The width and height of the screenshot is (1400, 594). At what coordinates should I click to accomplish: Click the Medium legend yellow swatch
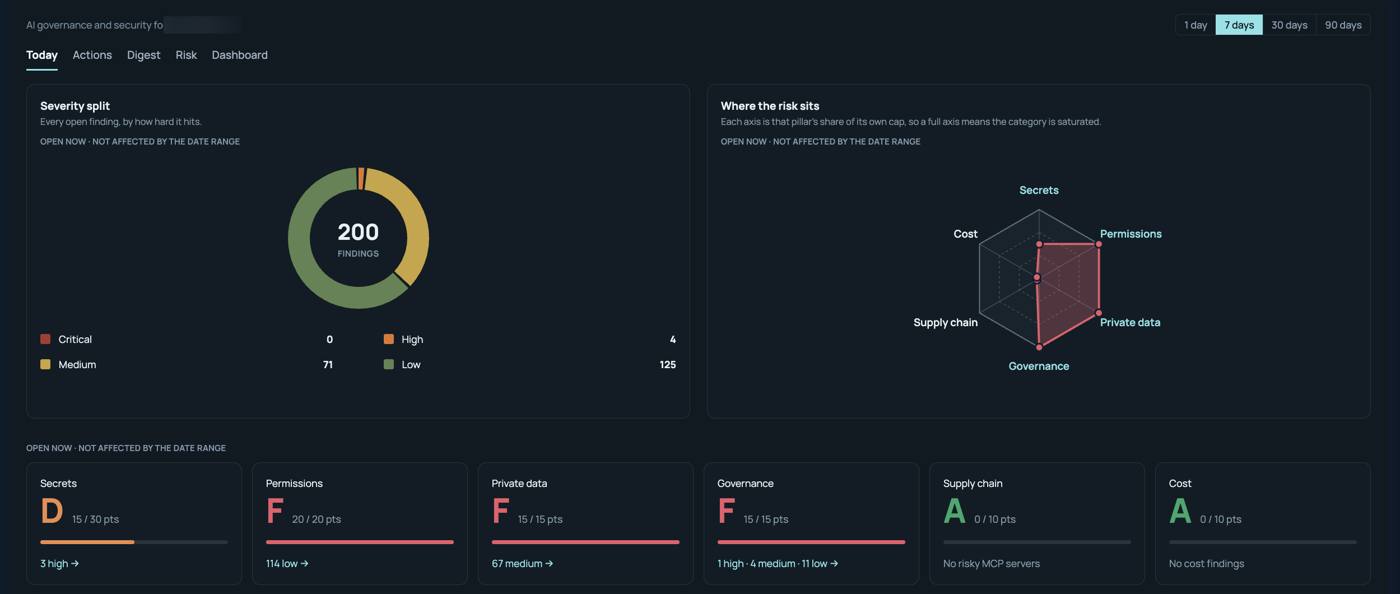click(x=45, y=364)
